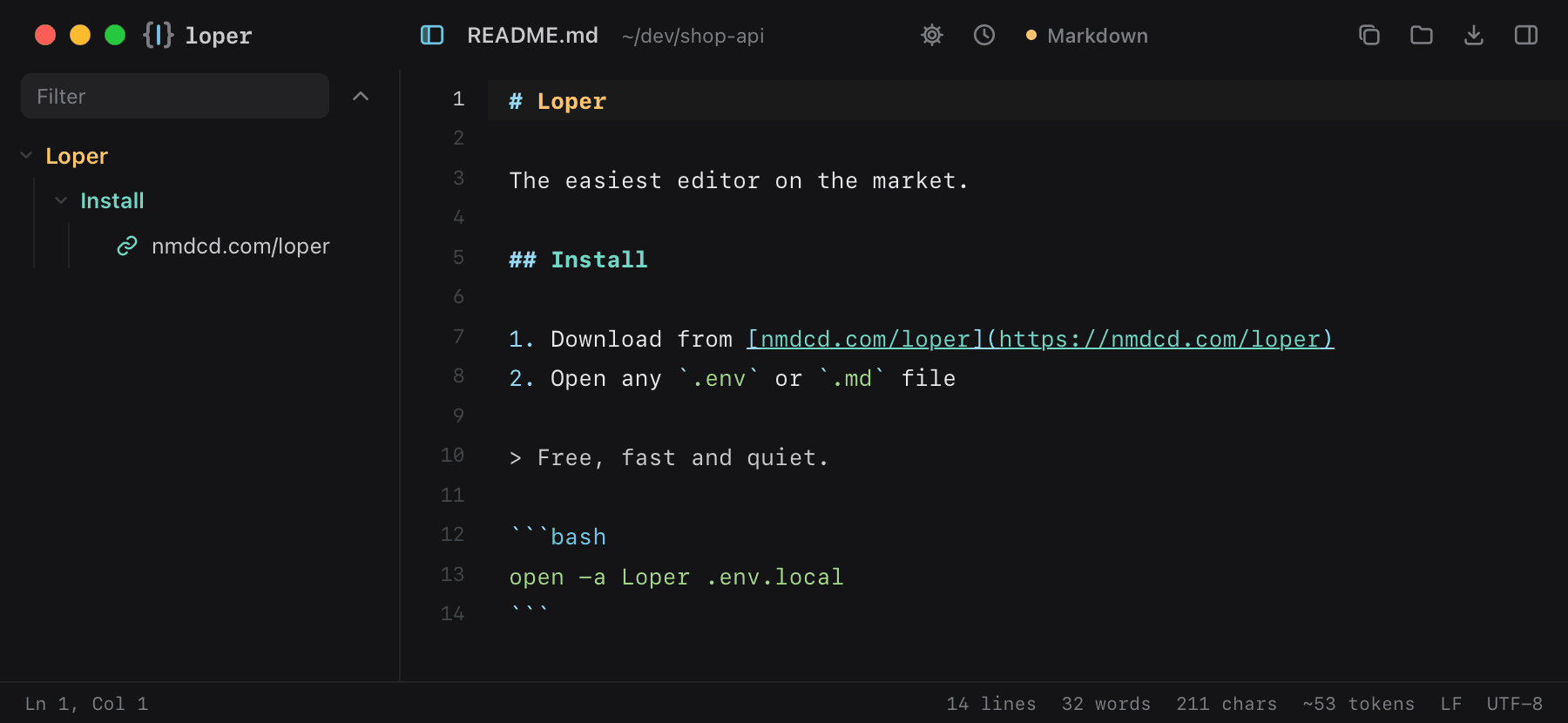Click the 'Ln 1, Col 1' cursor position

click(86, 703)
